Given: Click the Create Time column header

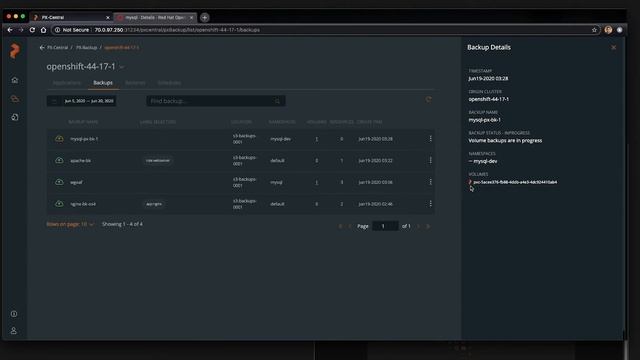Looking at the screenshot, I should pyautogui.click(x=369, y=122).
